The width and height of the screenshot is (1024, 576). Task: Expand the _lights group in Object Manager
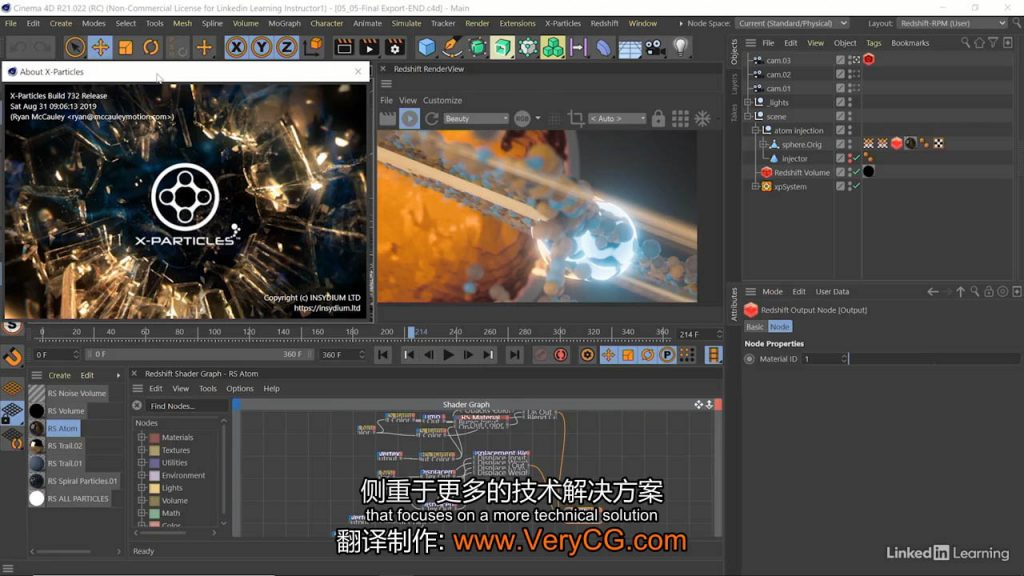[748, 103]
